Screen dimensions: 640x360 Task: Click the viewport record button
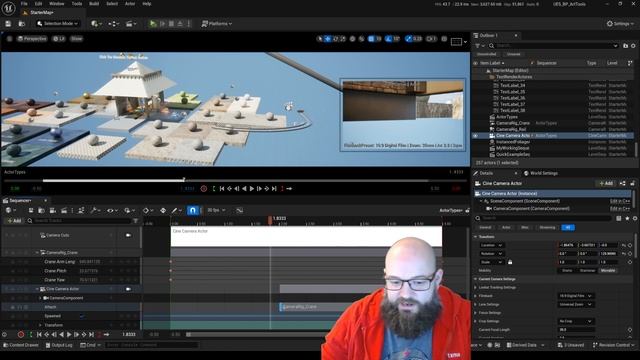(x=204, y=189)
